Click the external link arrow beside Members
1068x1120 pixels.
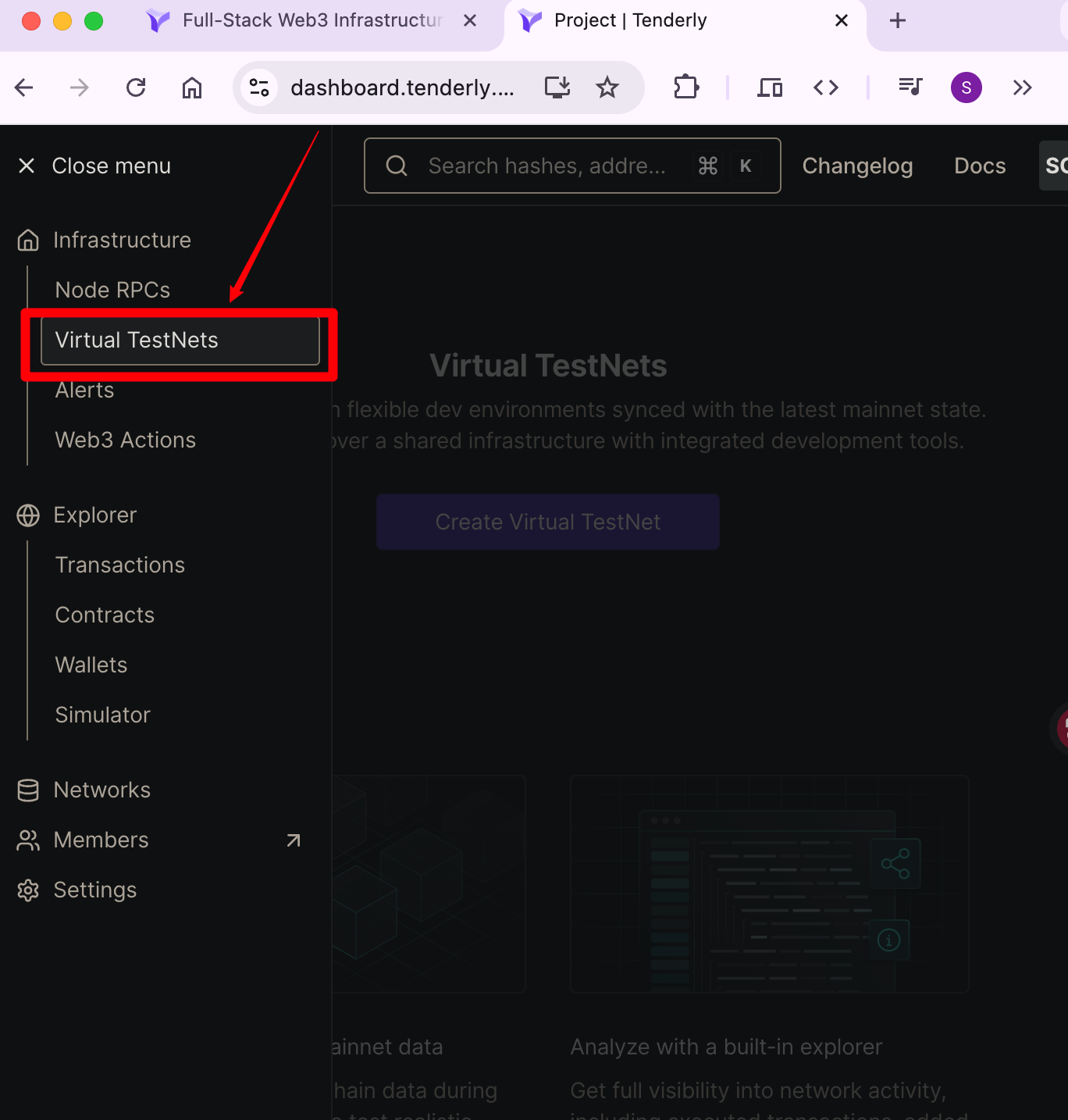[x=294, y=840]
